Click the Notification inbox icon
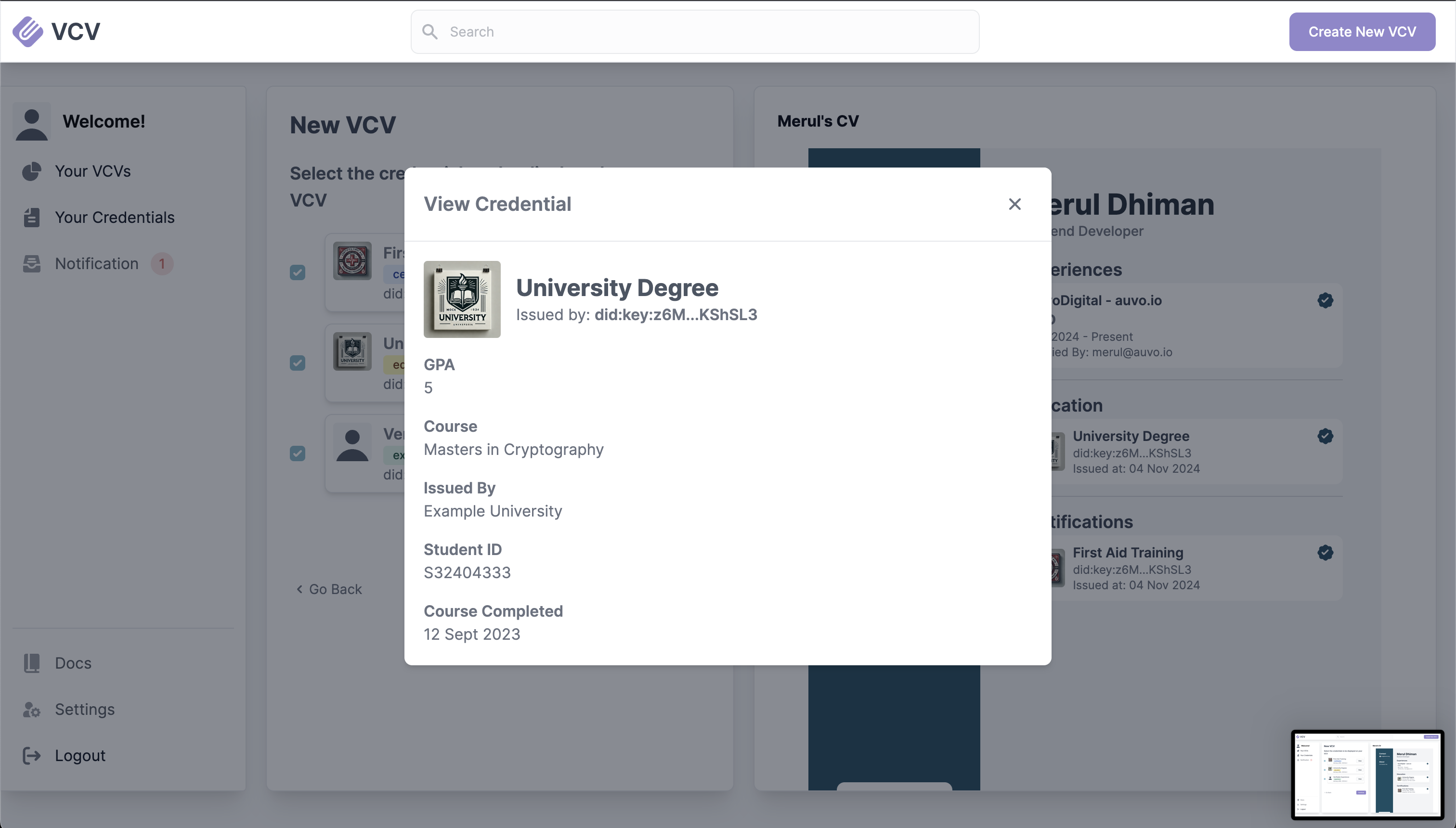This screenshot has width=1456, height=828. click(31, 264)
